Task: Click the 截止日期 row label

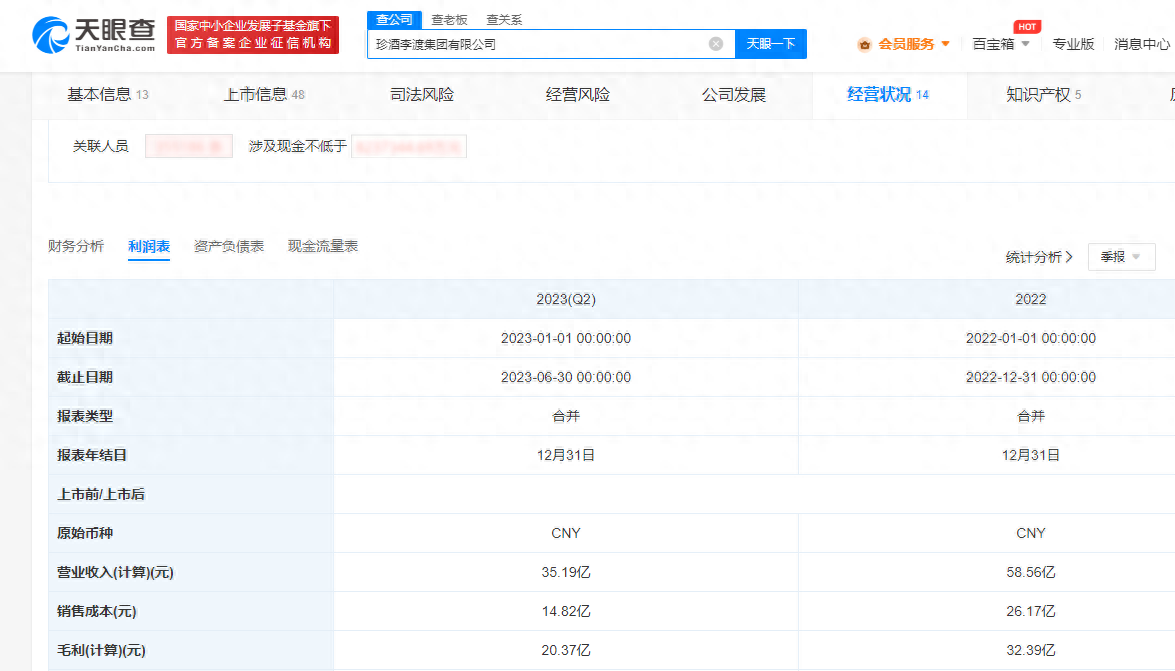Action: coord(85,377)
